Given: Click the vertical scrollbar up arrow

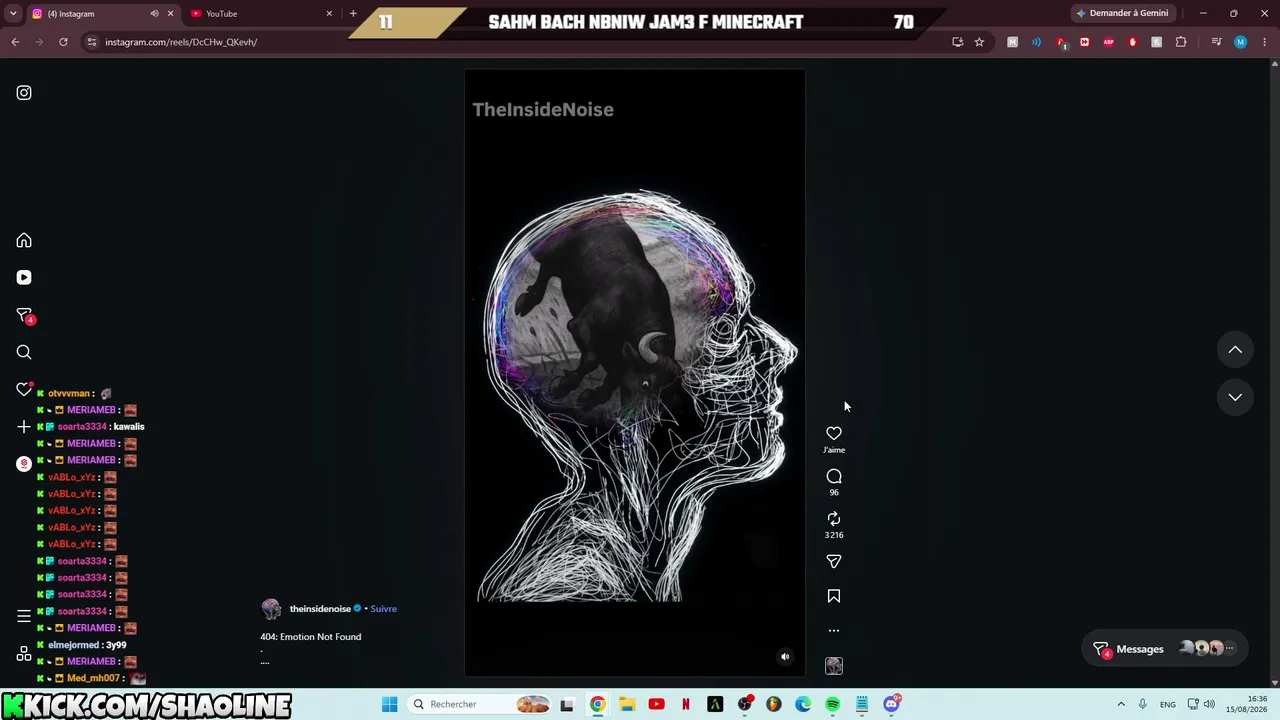Looking at the screenshot, I should coord(1274,64).
